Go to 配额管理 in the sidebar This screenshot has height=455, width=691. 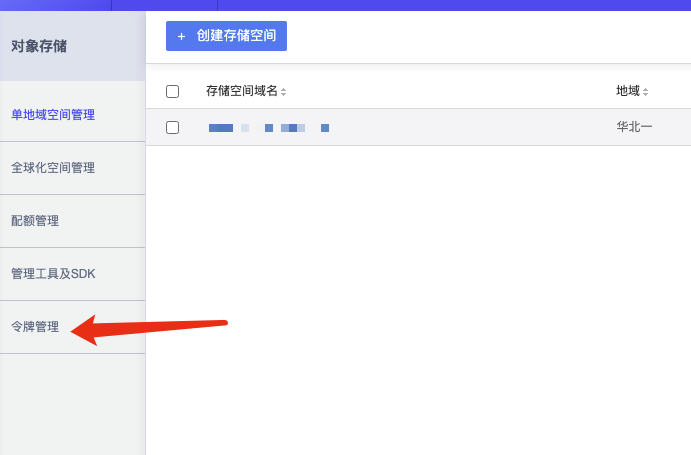[x=35, y=220]
